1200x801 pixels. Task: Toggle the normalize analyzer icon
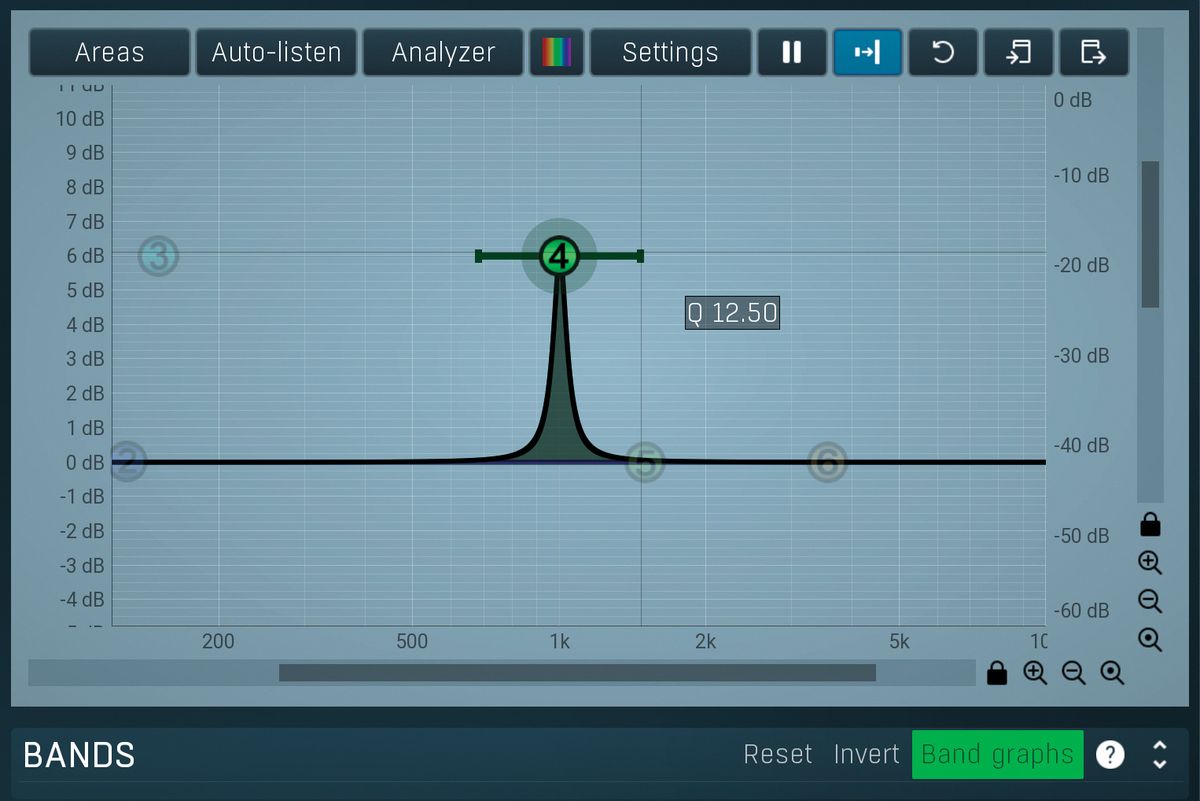point(867,52)
